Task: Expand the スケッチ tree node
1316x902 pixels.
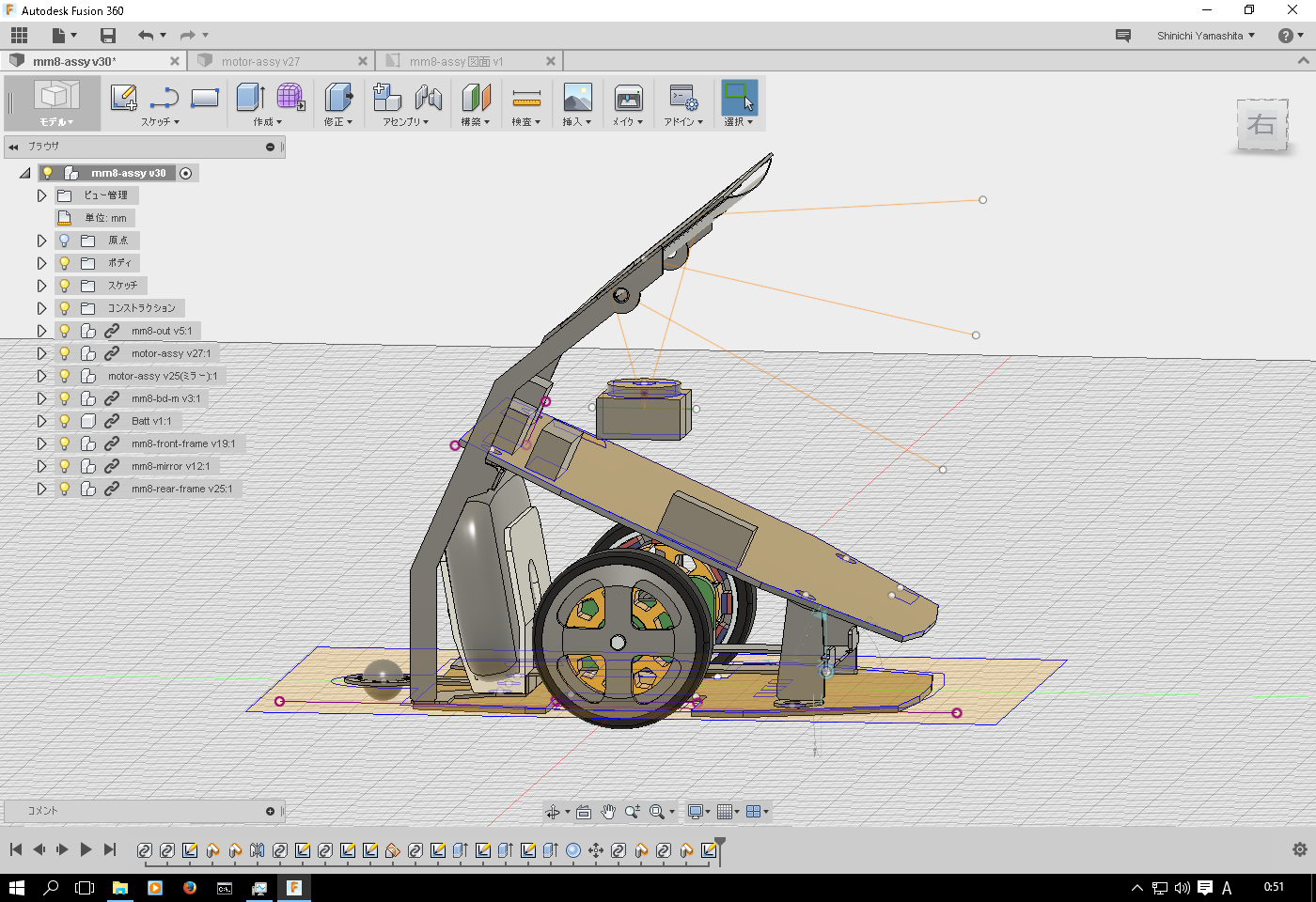Action: (41, 286)
